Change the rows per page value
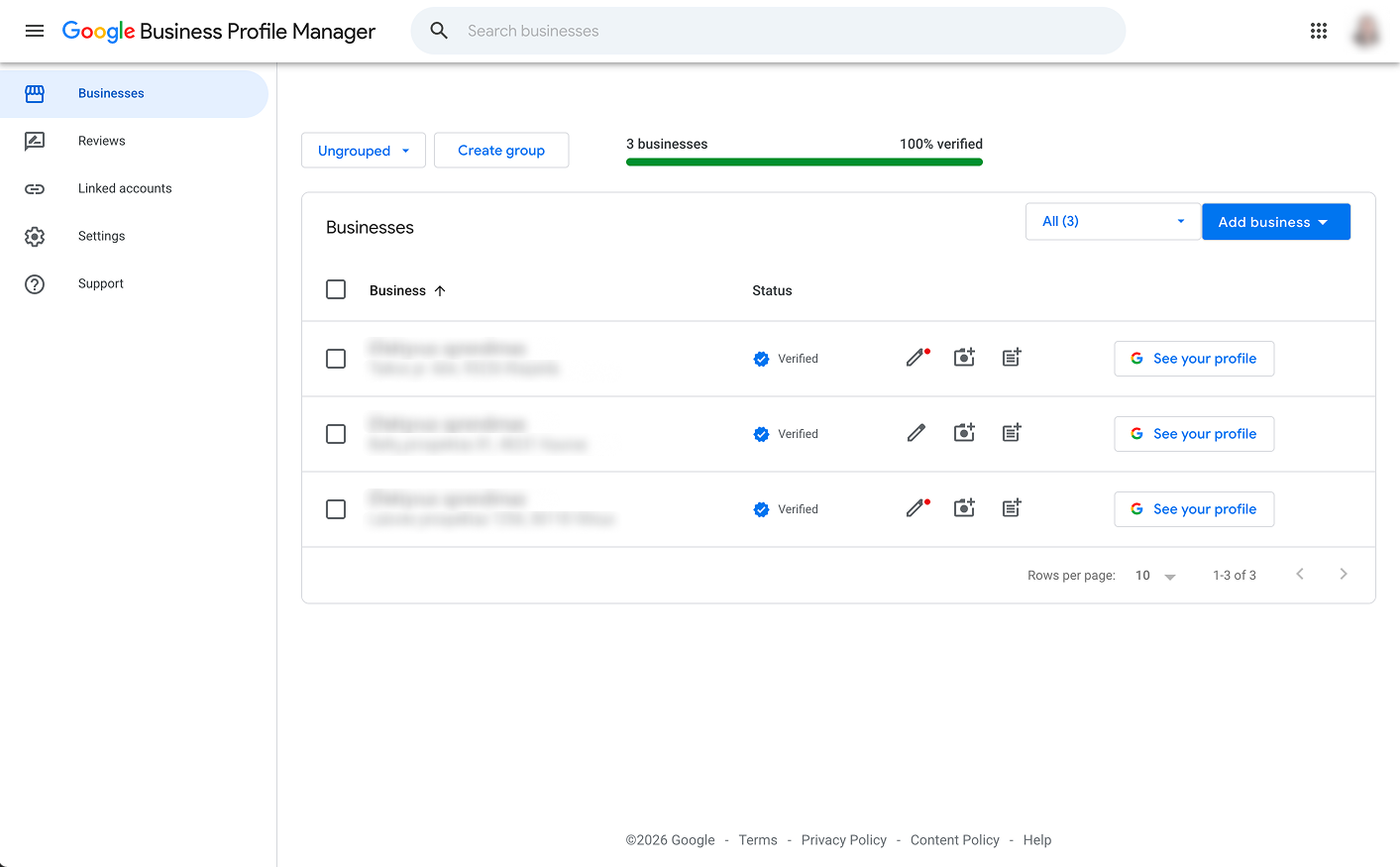 pyautogui.click(x=1155, y=576)
